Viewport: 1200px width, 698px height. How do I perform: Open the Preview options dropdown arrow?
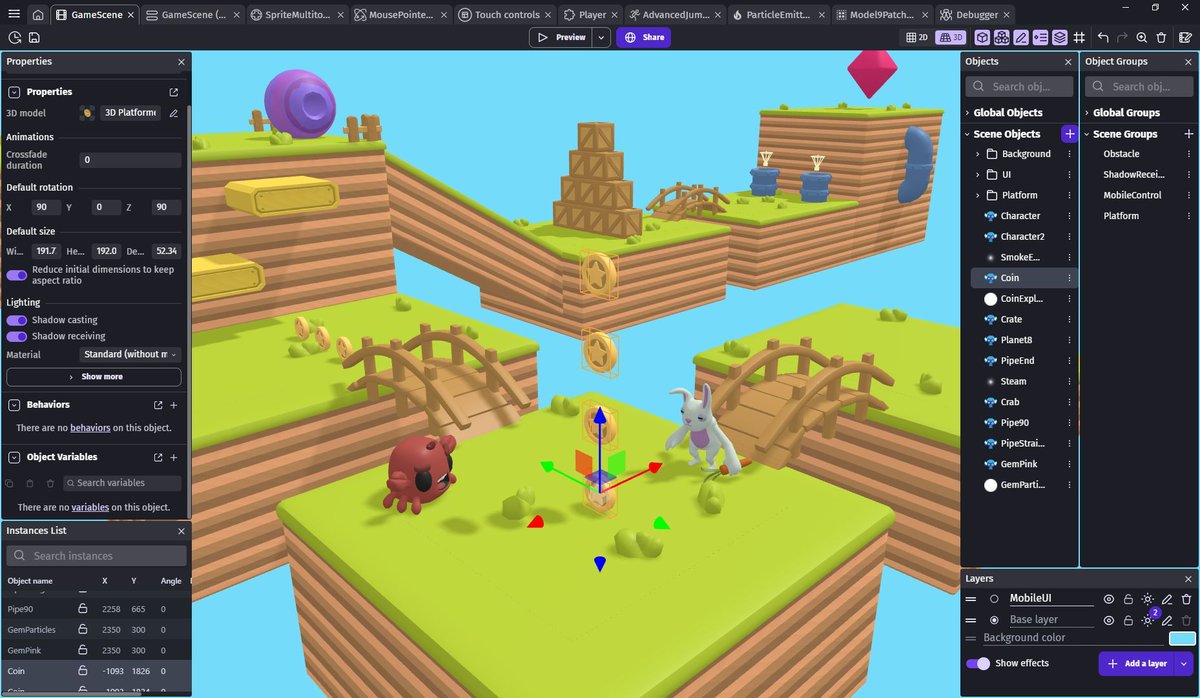pos(601,37)
